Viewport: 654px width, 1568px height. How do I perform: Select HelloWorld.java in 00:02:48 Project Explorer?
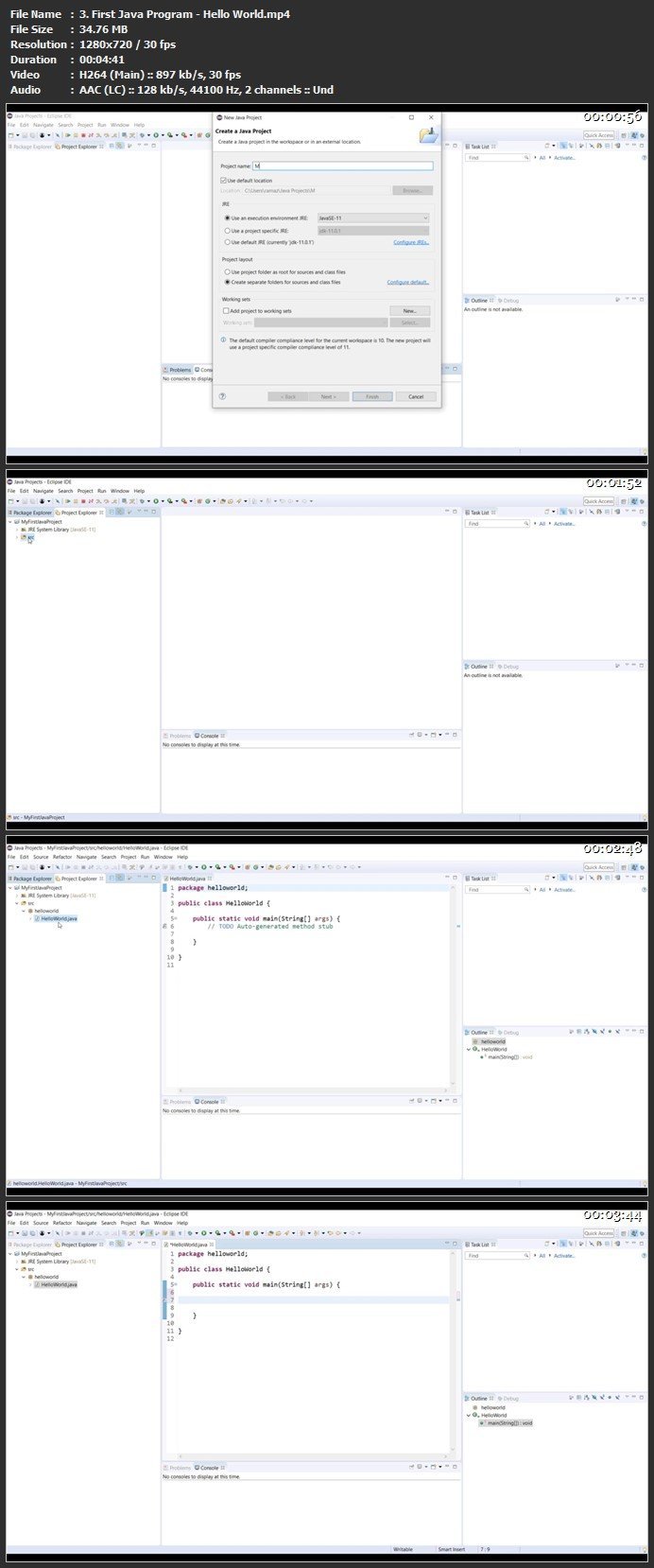59,918
